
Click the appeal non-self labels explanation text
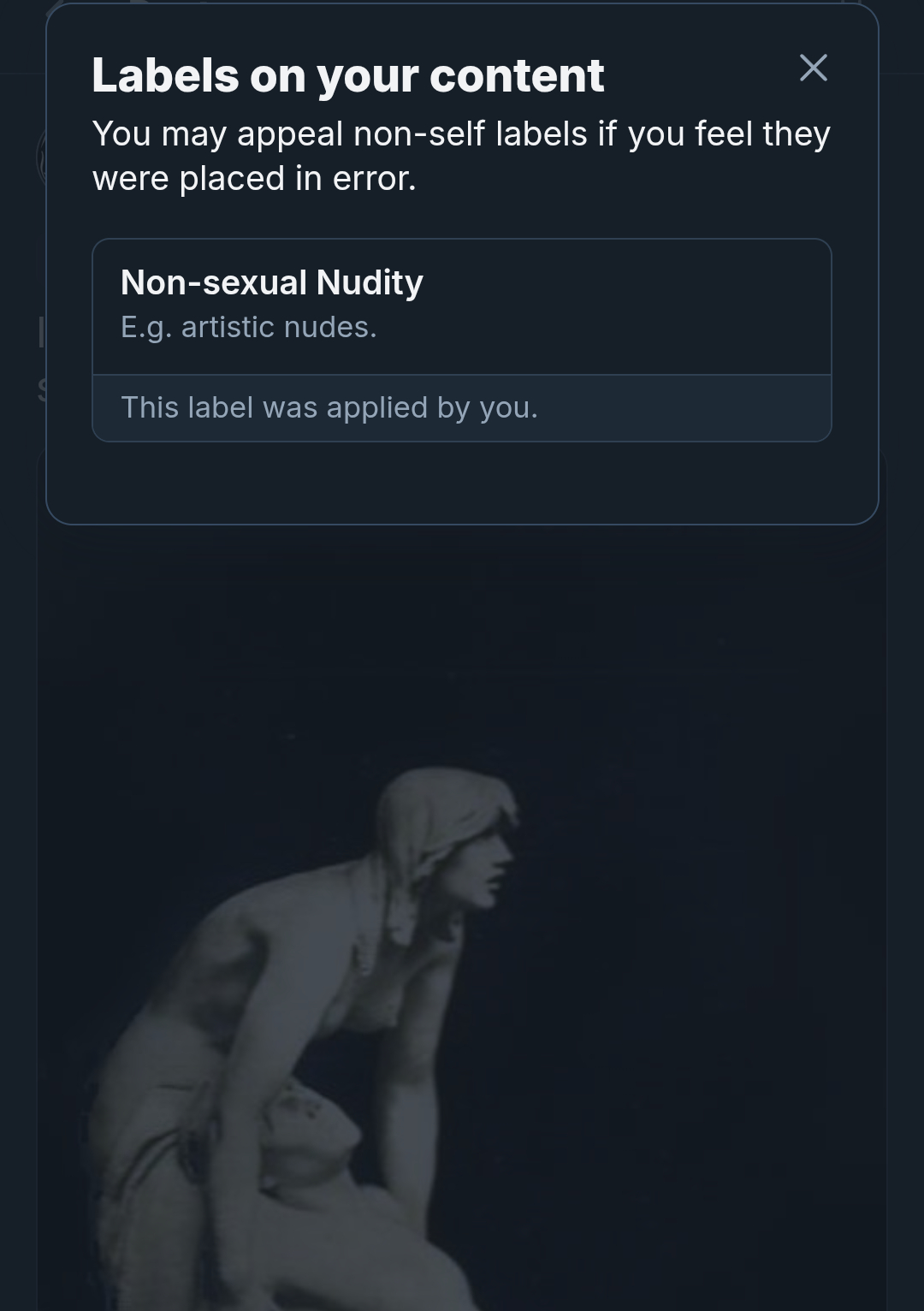(461, 156)
